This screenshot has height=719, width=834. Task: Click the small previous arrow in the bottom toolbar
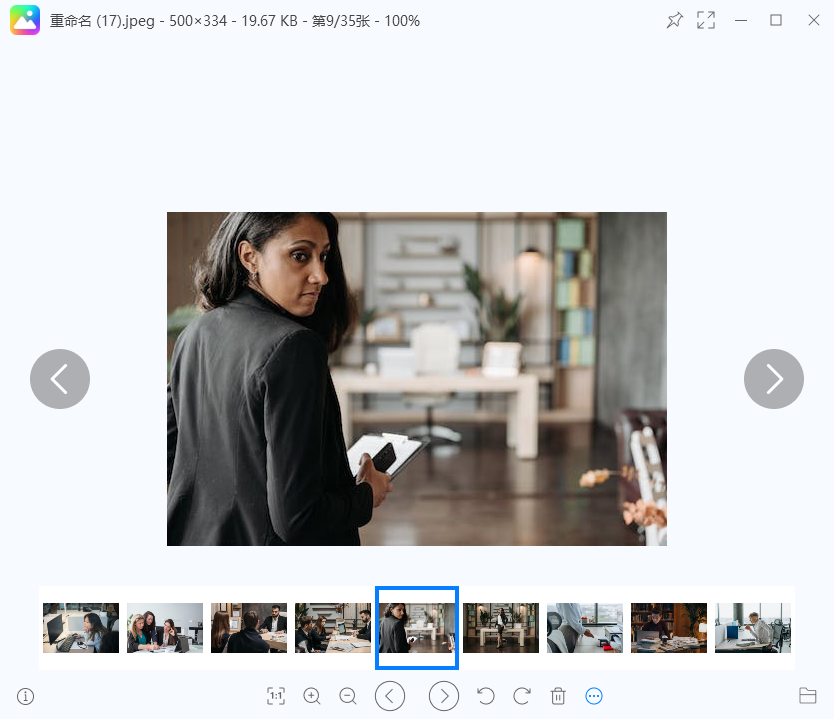click(x=390, y=696)
